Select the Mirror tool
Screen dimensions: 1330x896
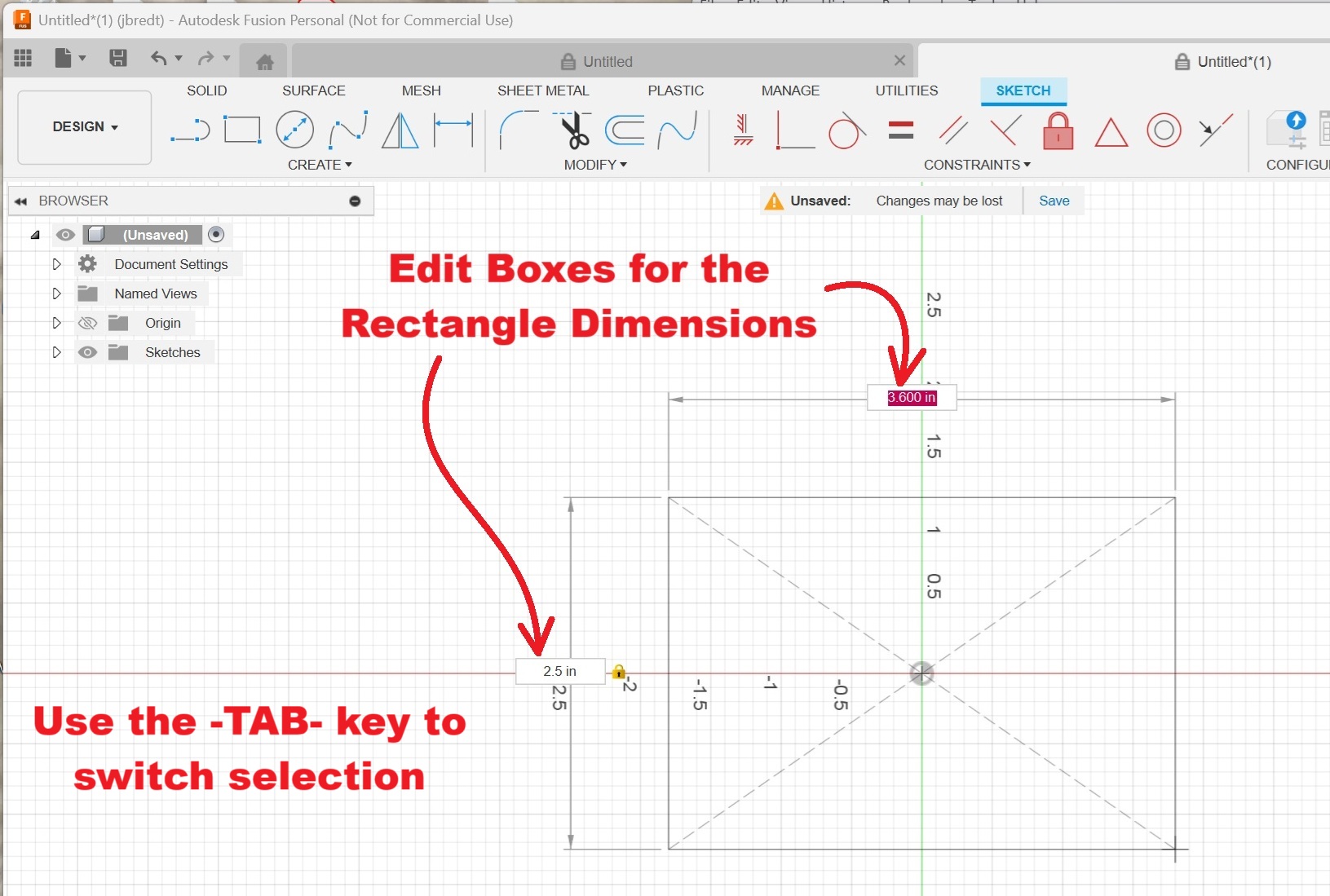(x=400, y=130)
